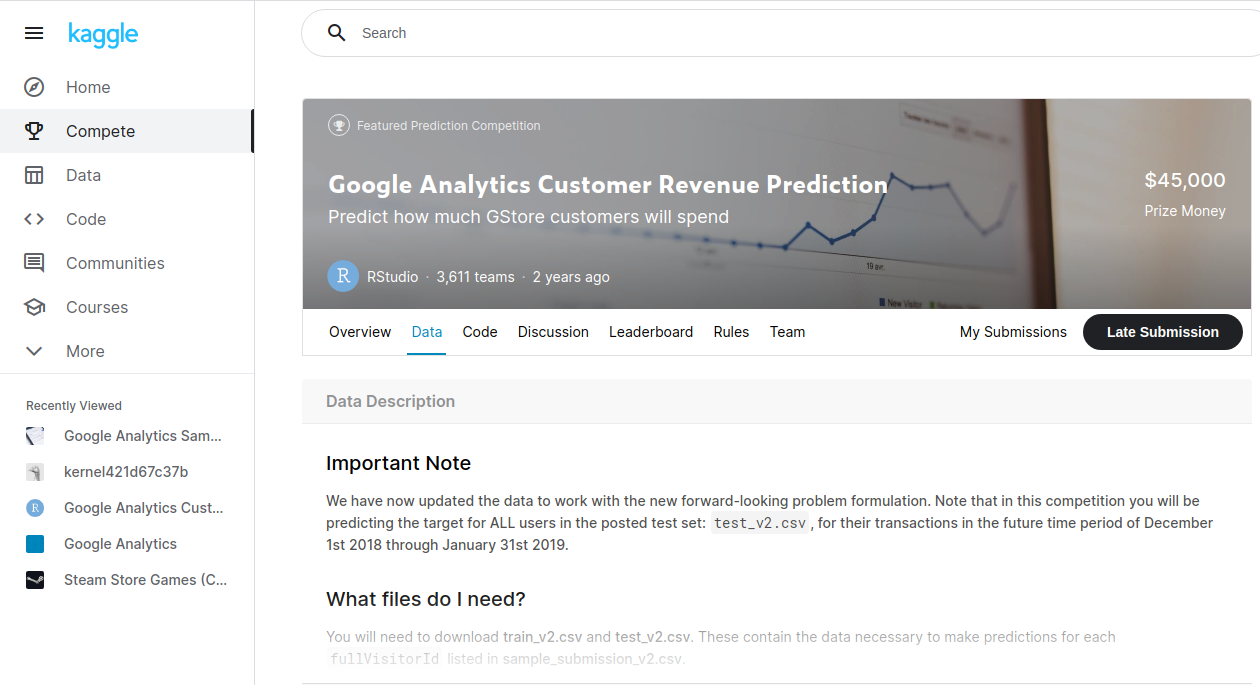Open the Leaderboard tab
This screenshot has width=1260, height=685.
pyautogui.click(x=651, y=332)
